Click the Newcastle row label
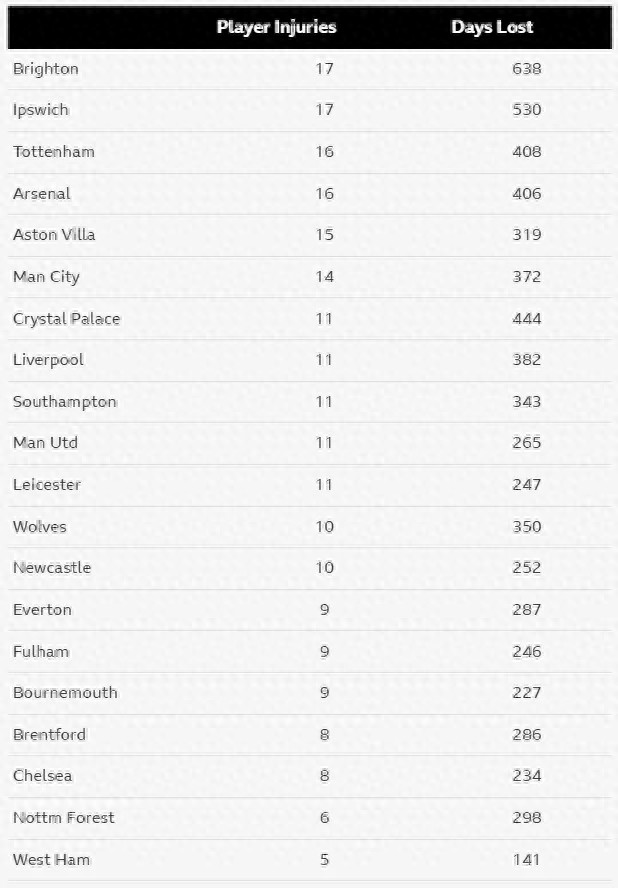The image size is (618, 888). point(52,568)
